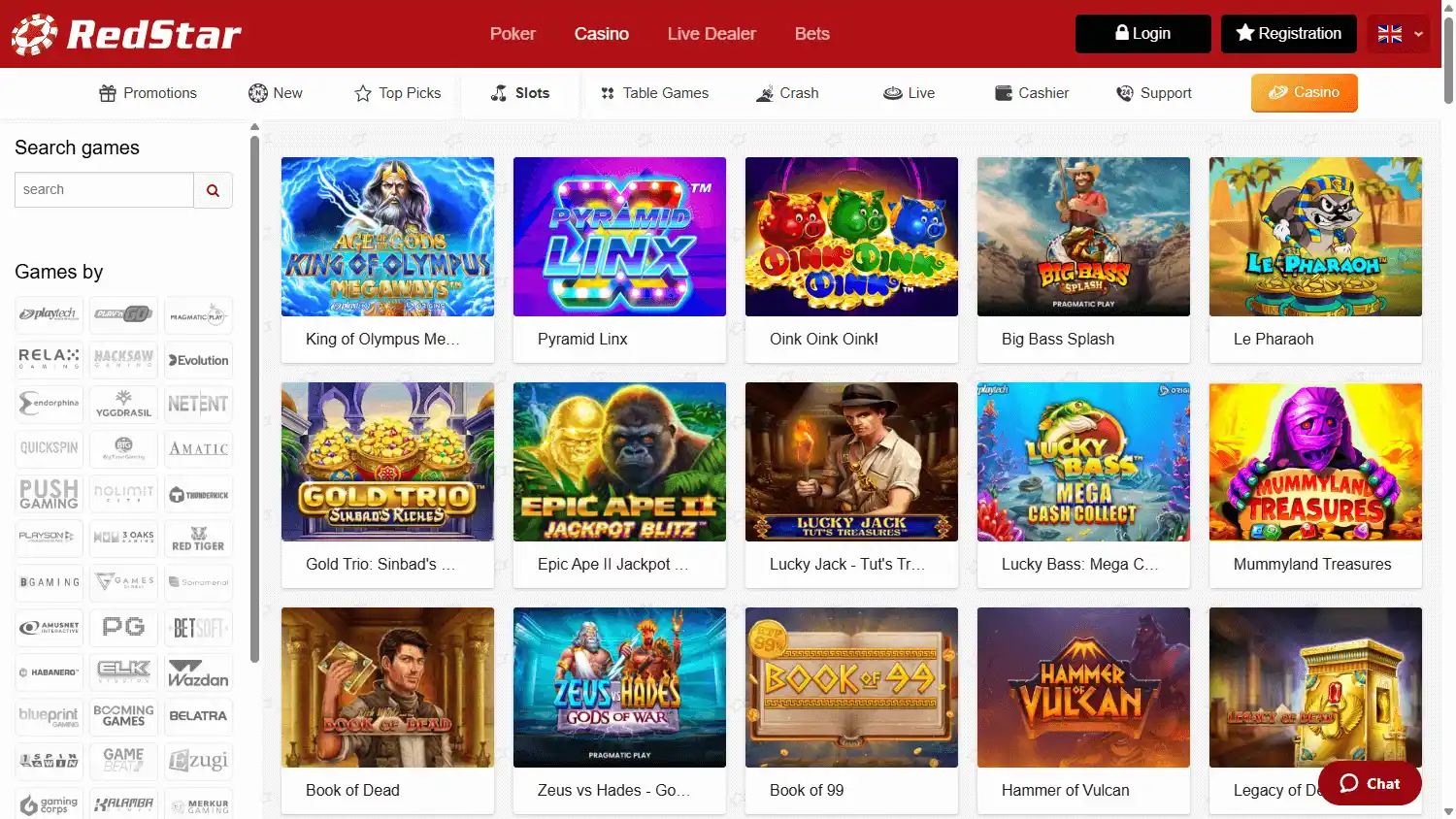Click the Registration button

pos(1289,34)
